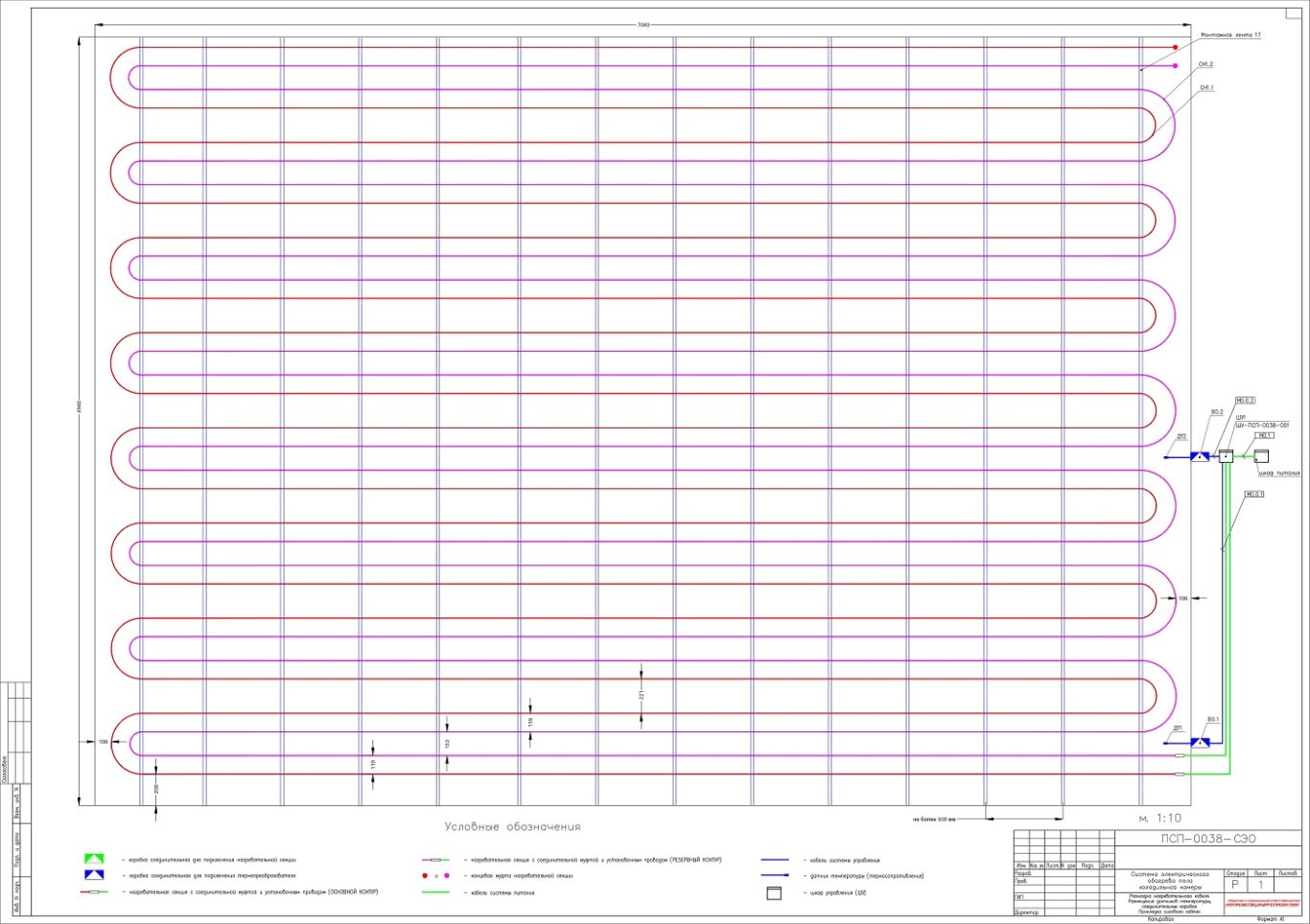Click the Монтажная лента 17 annotation
This screenshot has height=924, width=1310.
1230,35
